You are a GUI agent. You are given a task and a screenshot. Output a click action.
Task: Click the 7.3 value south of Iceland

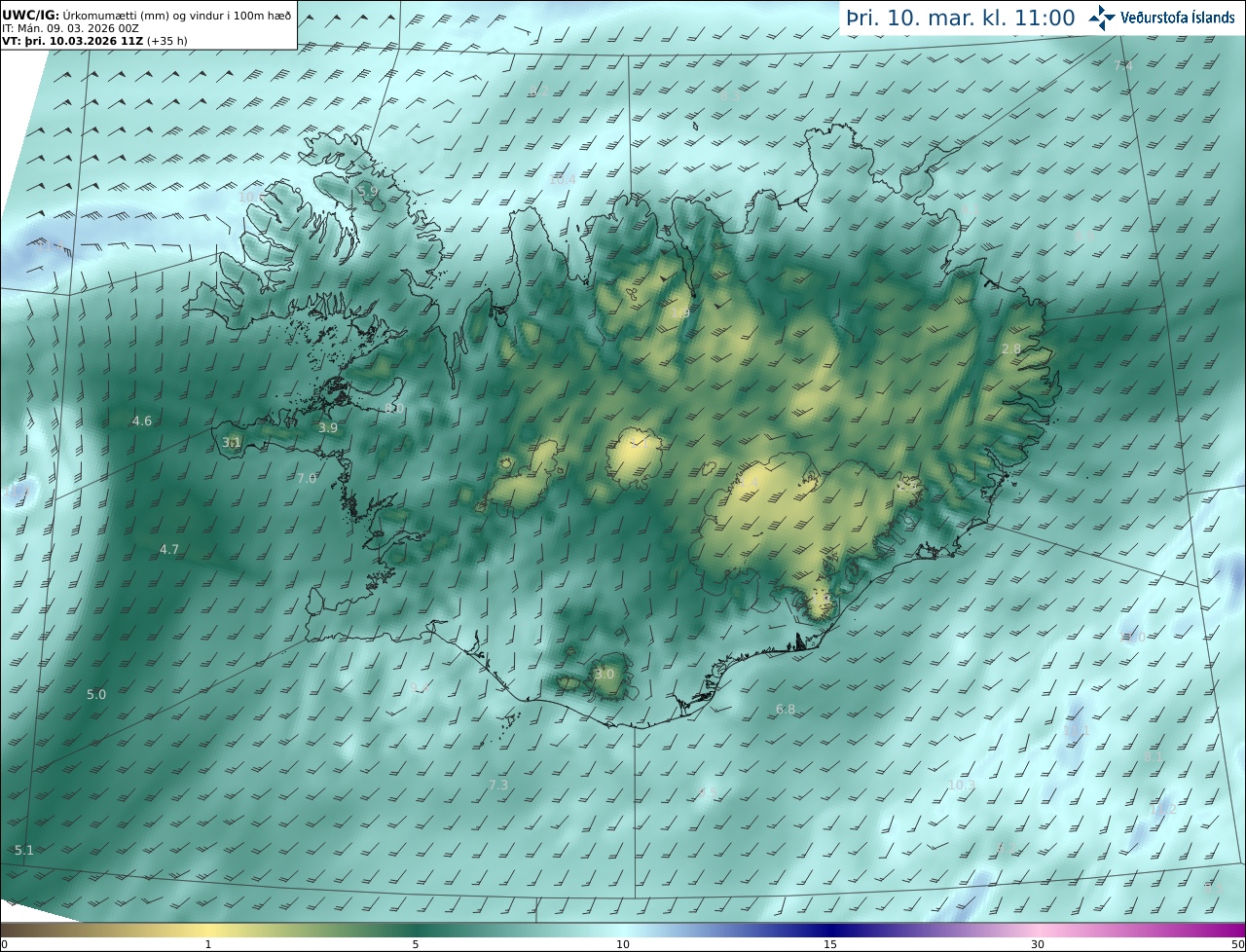click(498, 785)
